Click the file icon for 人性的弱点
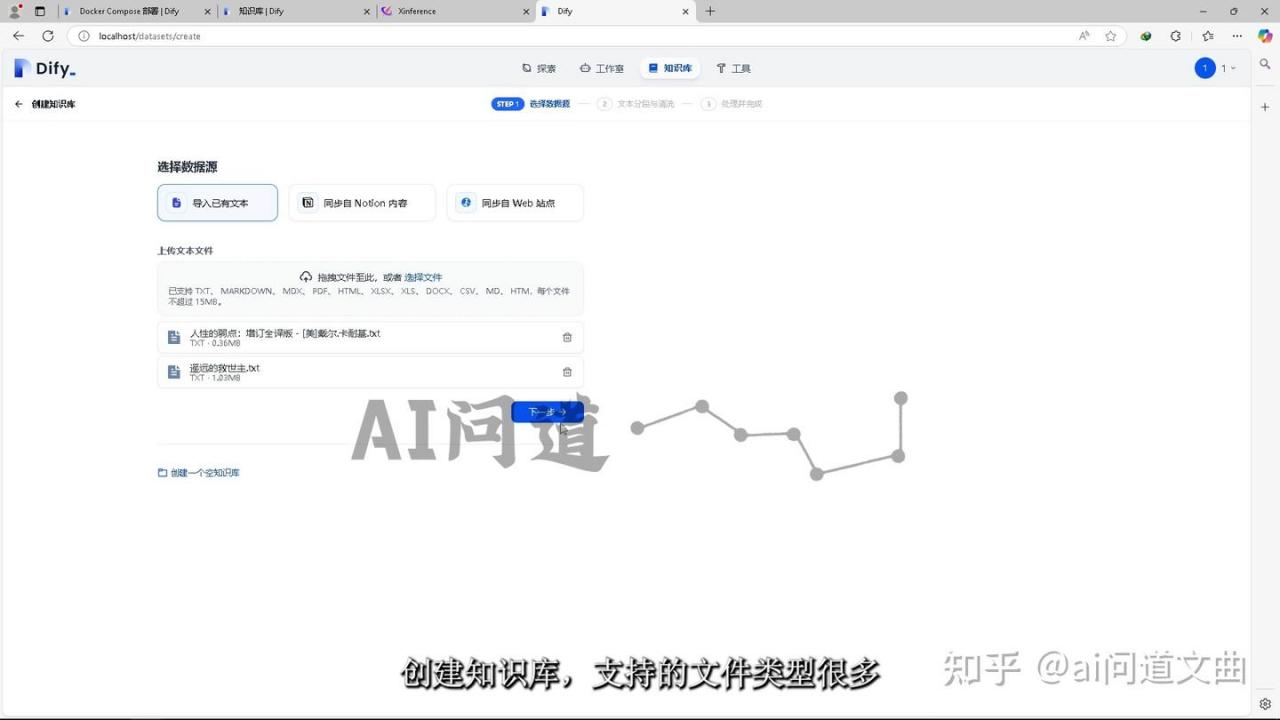1280x720 pixels. (x=174, y=337)
